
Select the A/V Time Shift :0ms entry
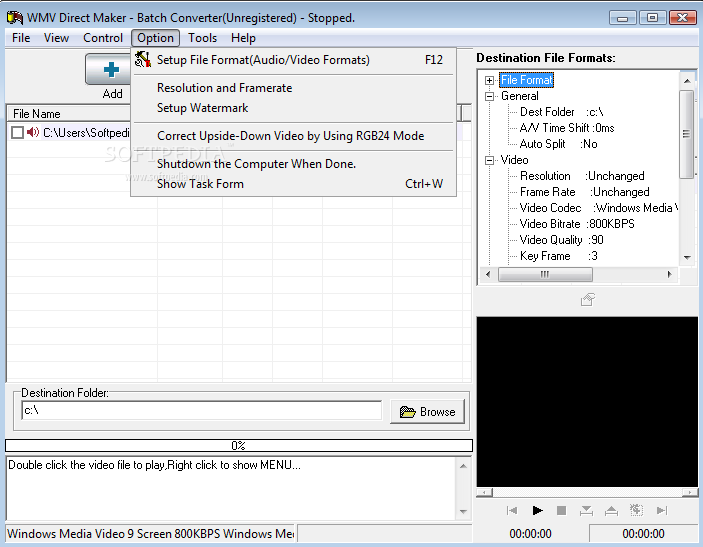coord(567,128)
